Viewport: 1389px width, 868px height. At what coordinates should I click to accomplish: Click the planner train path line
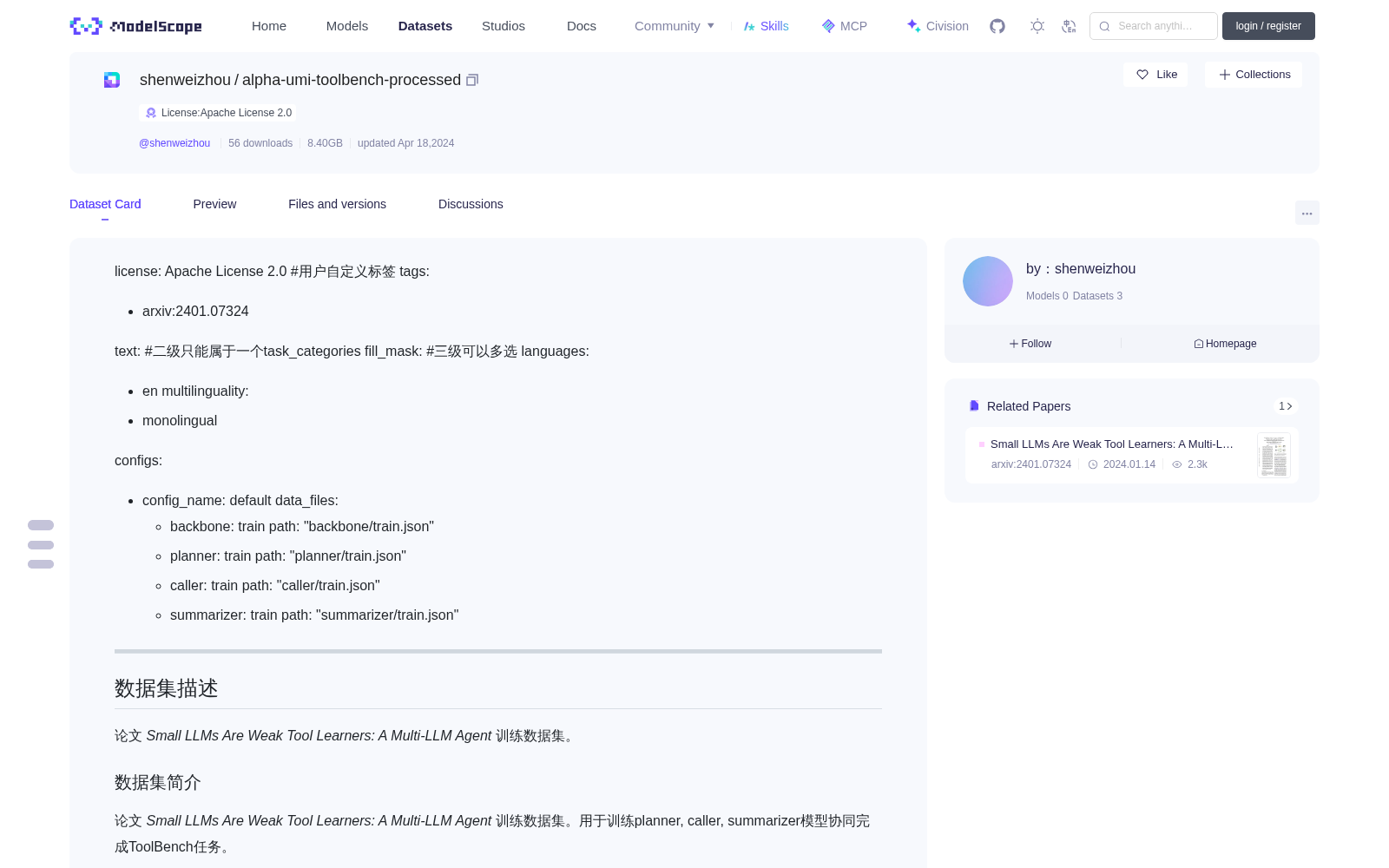tap(288, 556)
